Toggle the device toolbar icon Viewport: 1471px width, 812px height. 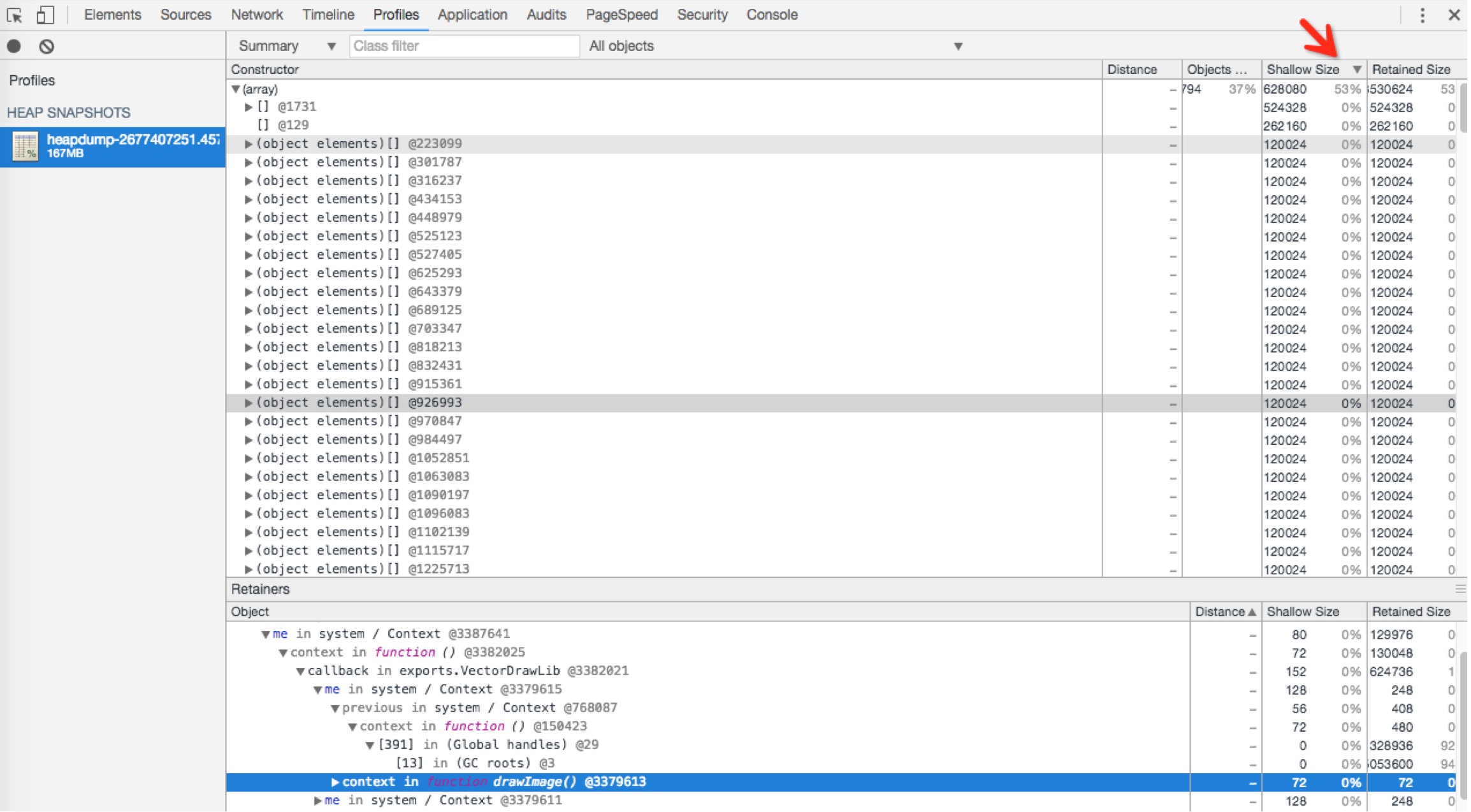(x=45, y=15)
